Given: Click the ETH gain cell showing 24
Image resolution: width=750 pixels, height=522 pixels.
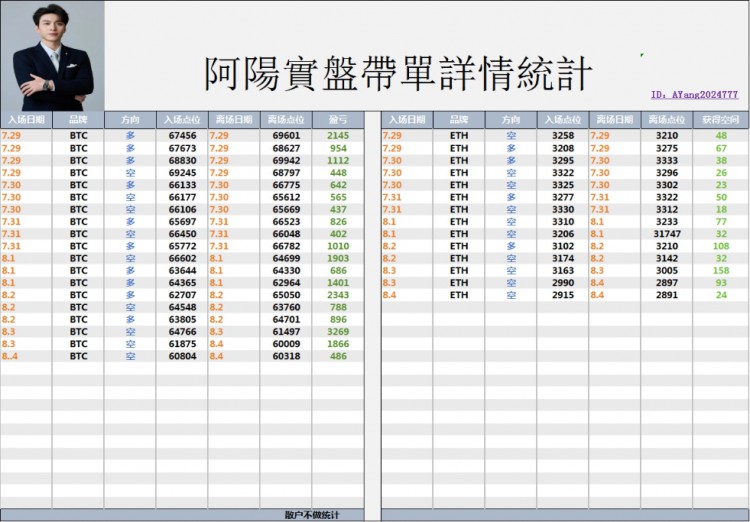Looking at the screenshot, I should (721, 295).
